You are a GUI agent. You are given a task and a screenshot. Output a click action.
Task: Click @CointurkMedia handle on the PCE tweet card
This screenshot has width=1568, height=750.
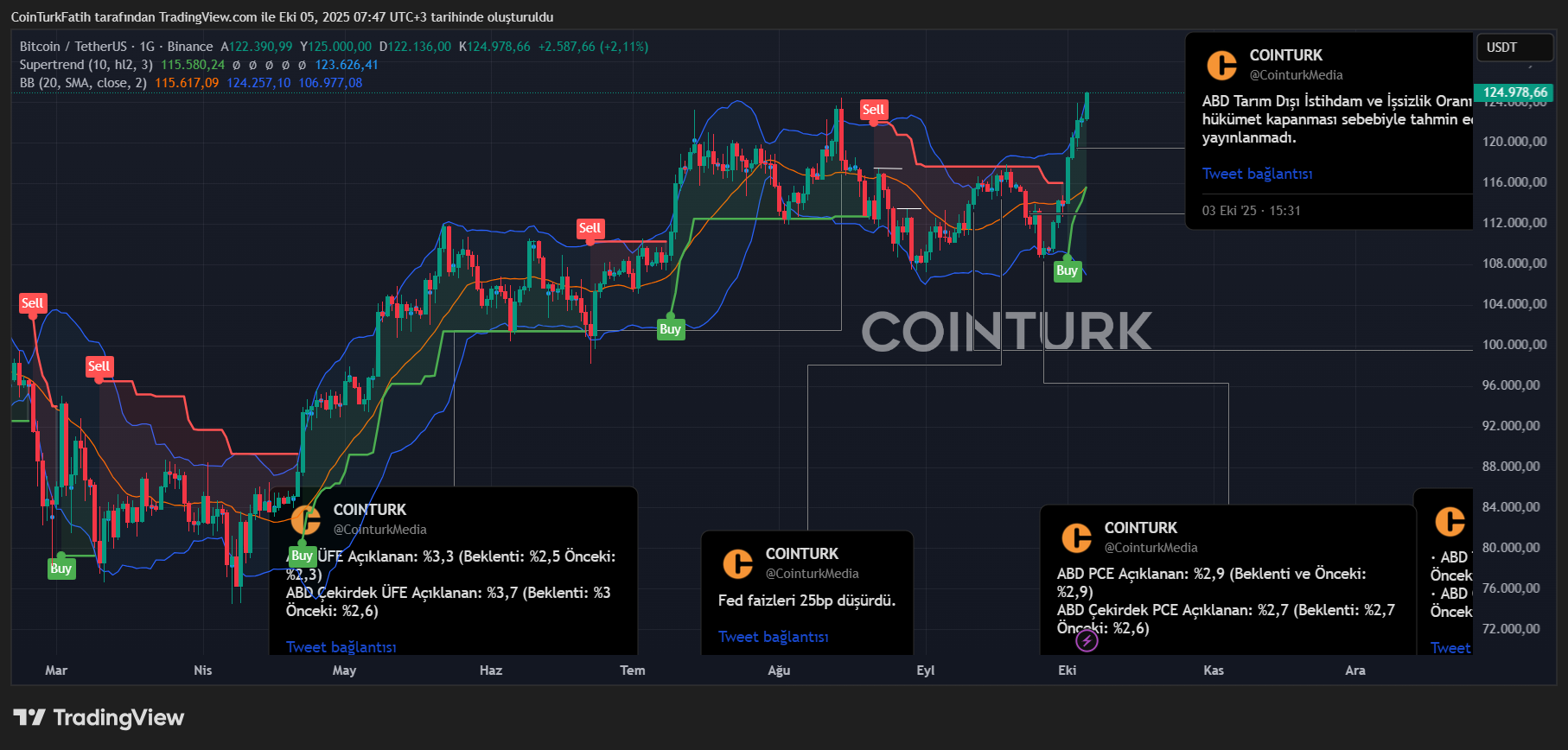tap(1151, 548)
